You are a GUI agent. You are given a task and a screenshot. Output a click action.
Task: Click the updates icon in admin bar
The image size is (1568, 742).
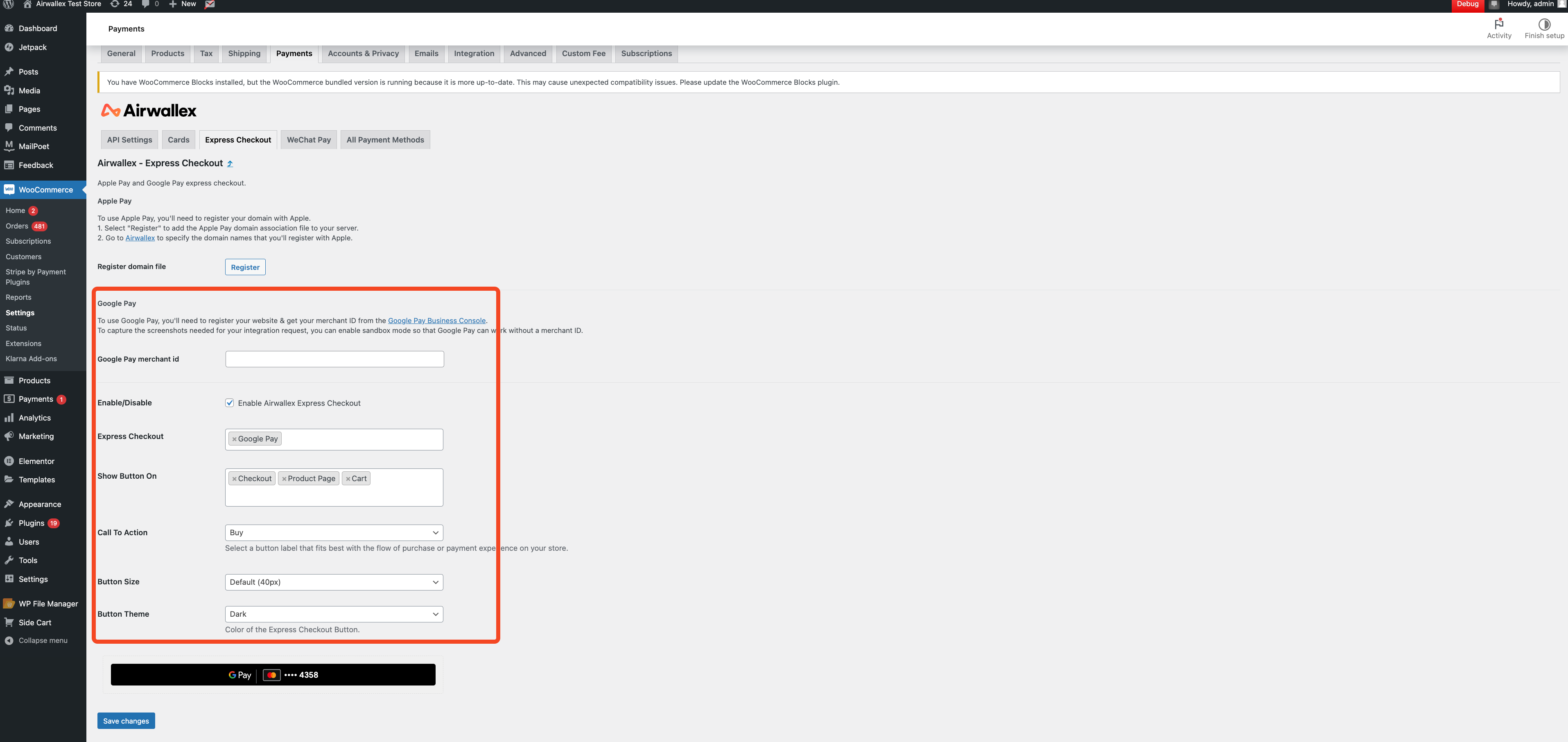point(115,4)
